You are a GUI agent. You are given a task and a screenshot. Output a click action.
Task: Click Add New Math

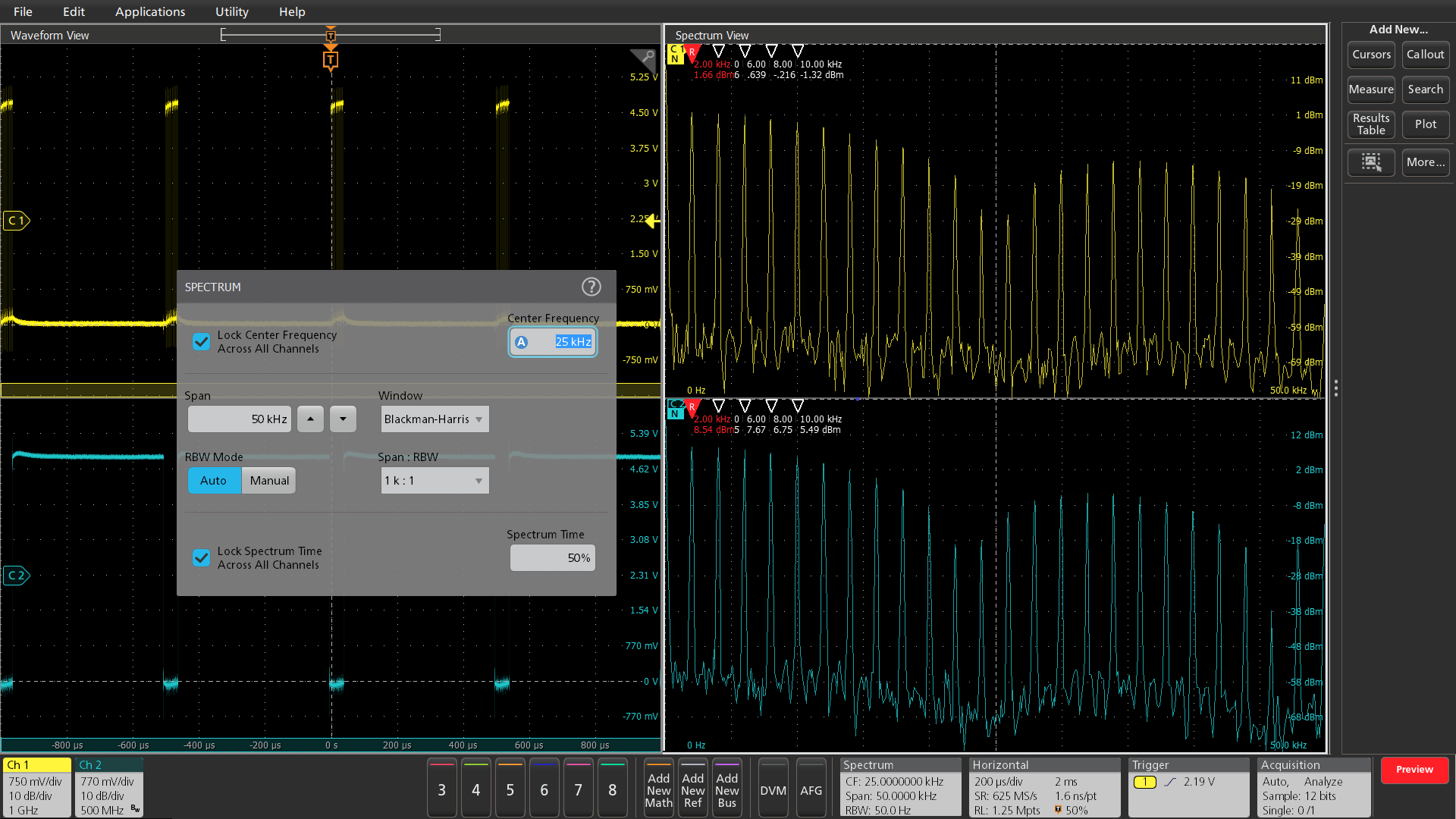tap(658, 788)
